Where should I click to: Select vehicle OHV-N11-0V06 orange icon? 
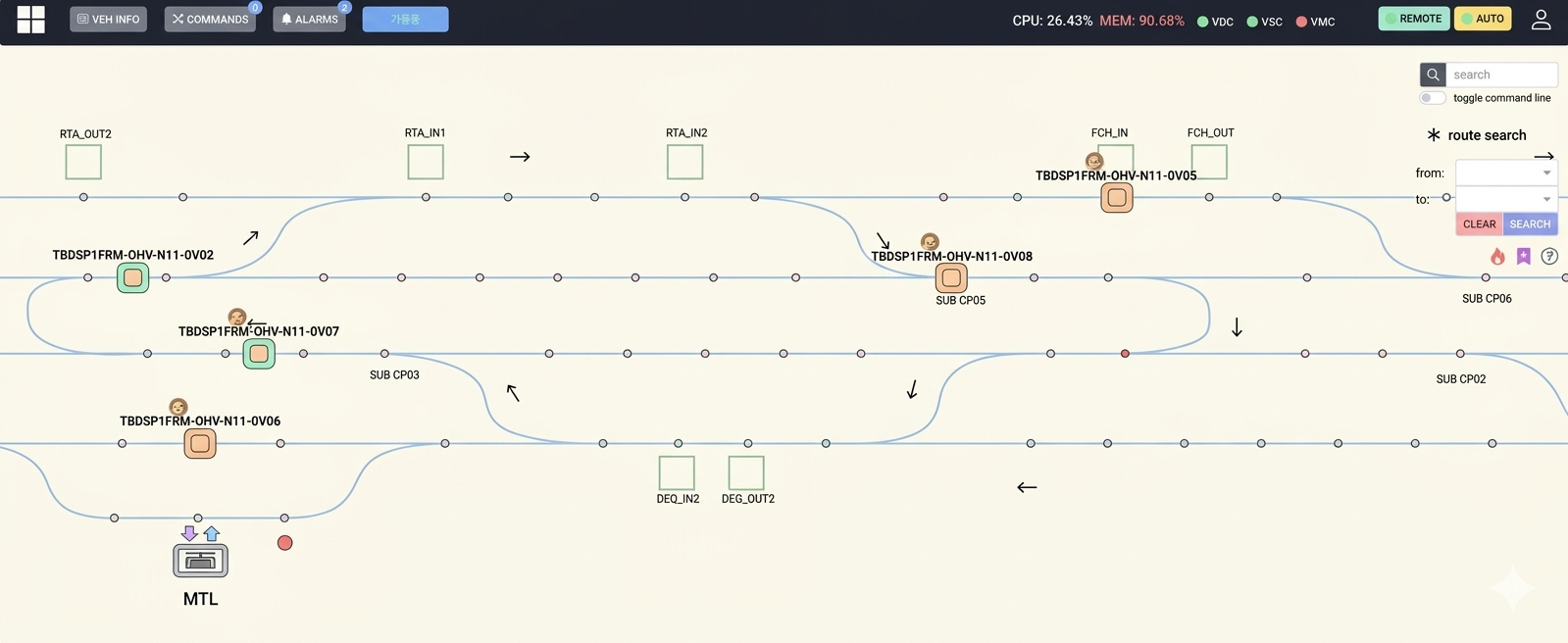point(200,444)
